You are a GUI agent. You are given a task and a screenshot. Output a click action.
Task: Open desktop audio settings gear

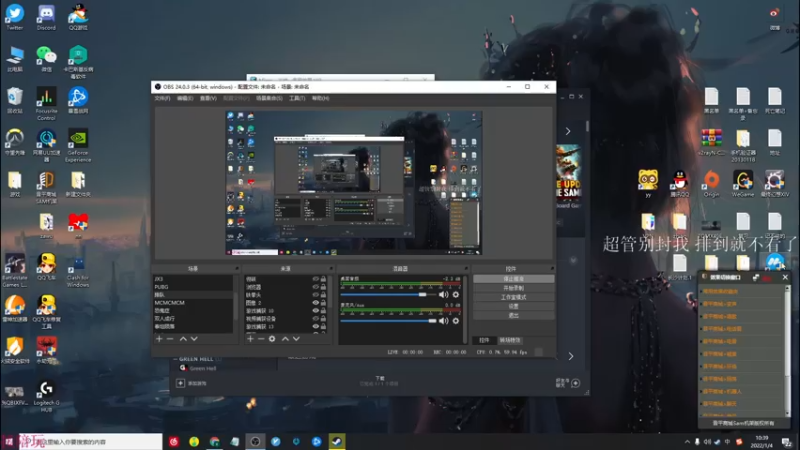(456, 294)
